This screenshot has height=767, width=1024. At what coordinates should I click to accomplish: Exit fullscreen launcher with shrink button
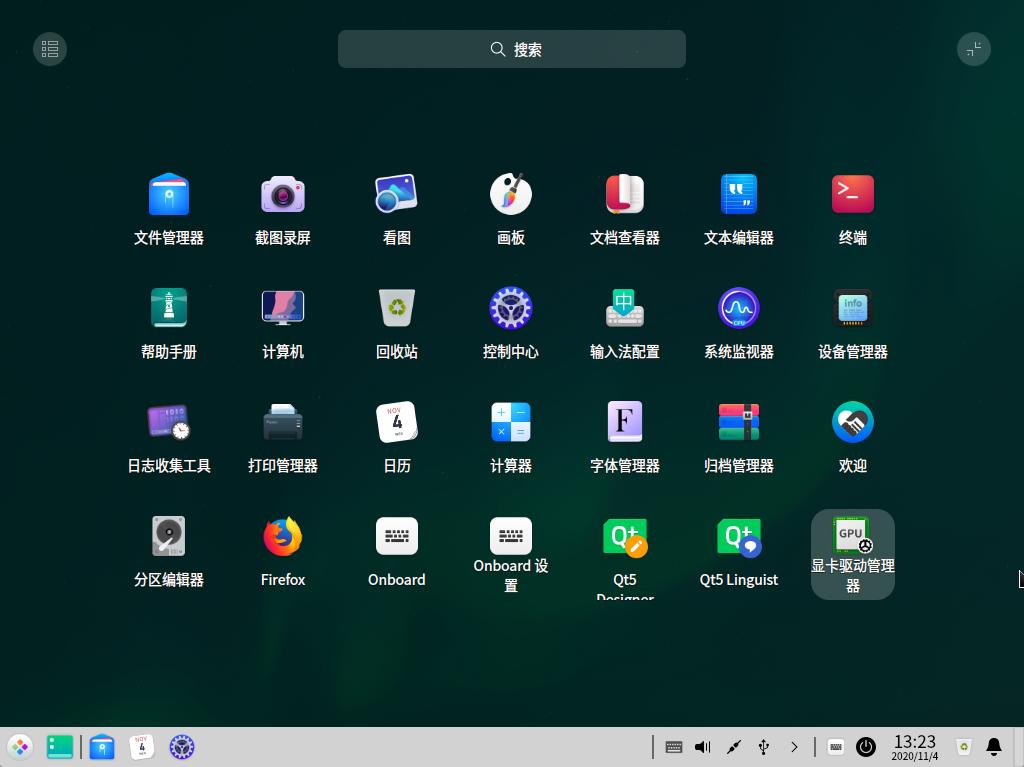click(973, 49)
